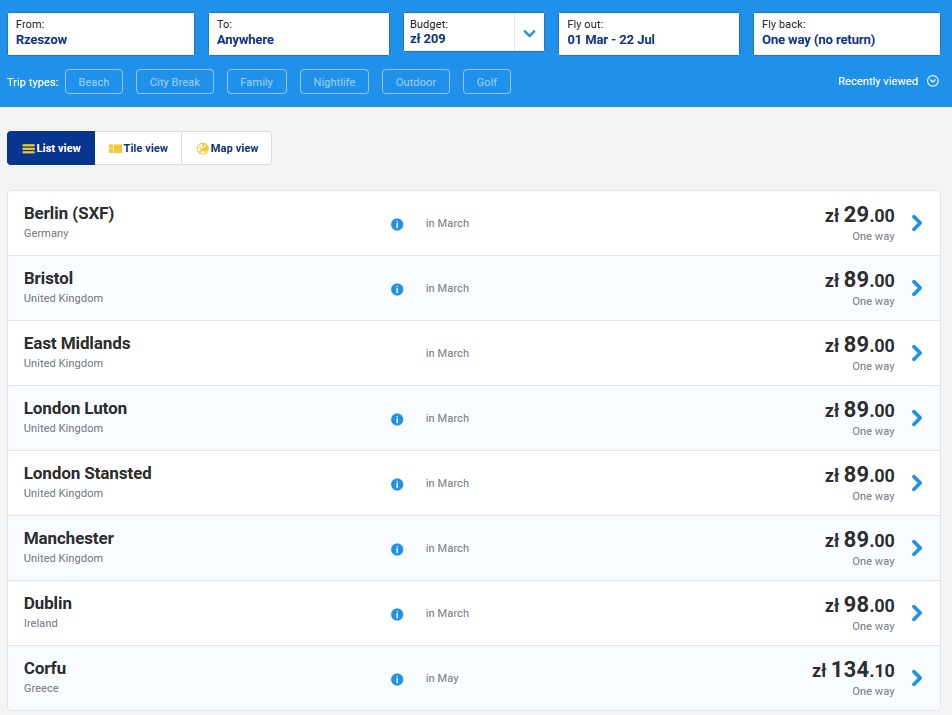Image resolution: width=952 pixels, height=715 pixels.
Task: Click the To field showing Anywhere
Action: pos(298,33)
